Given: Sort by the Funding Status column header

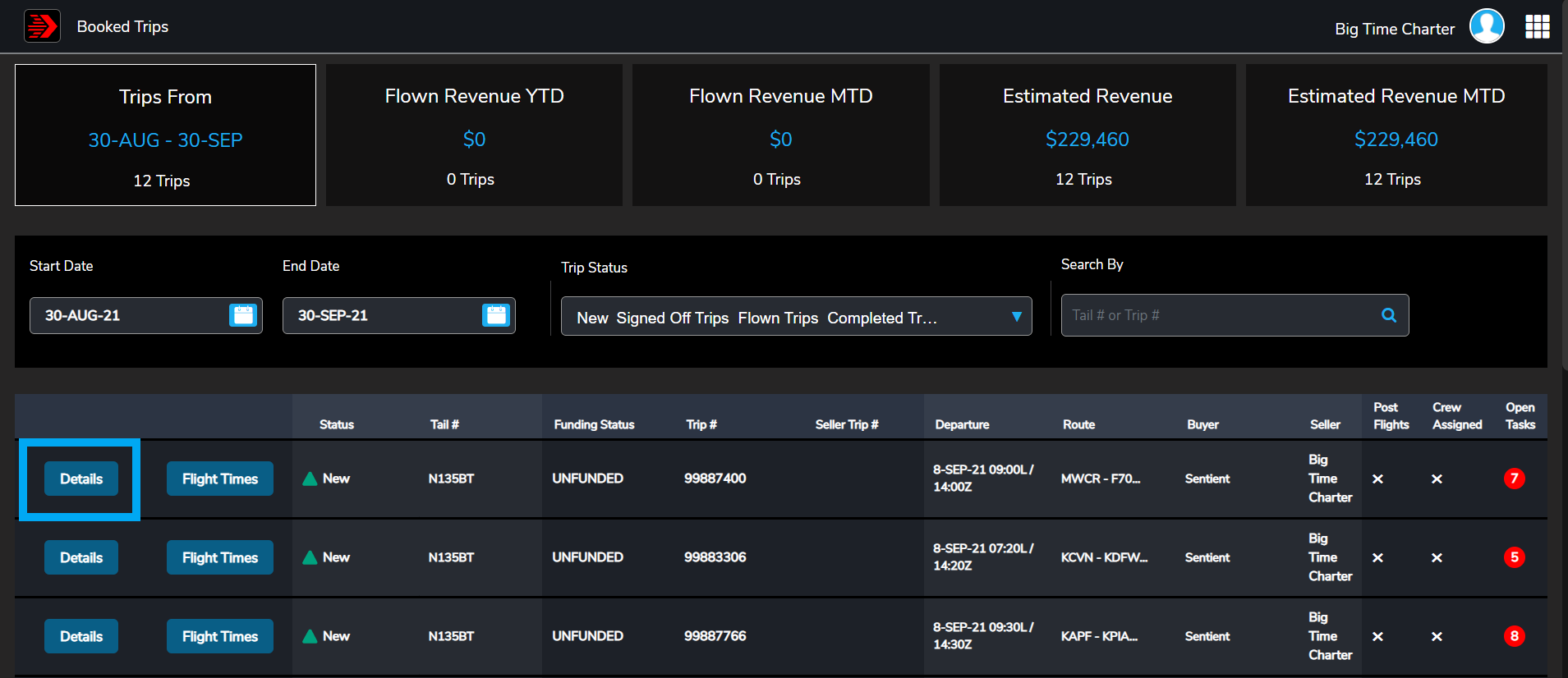Looking at the screenshot, I should click(594, 424).
